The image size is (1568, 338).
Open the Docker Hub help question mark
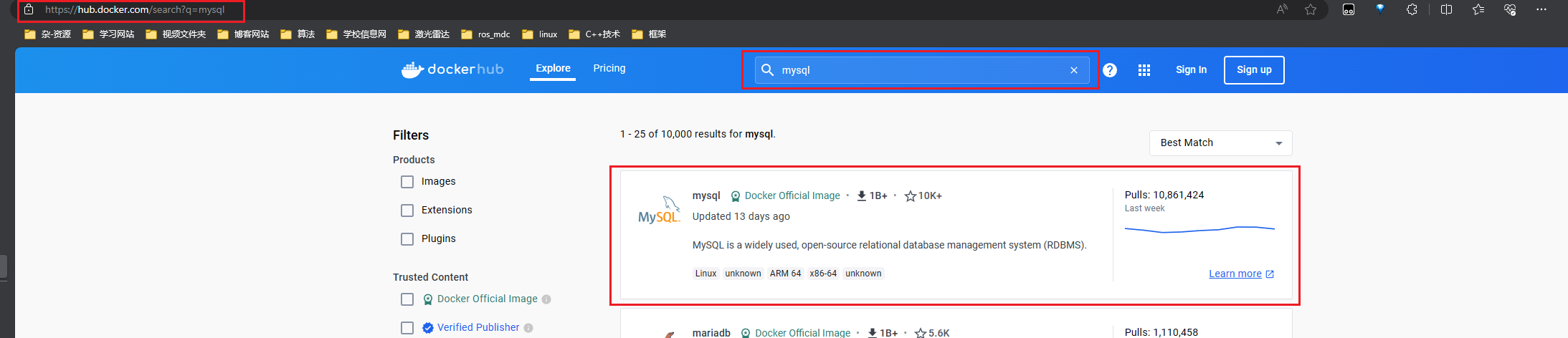pos(1110,70)
